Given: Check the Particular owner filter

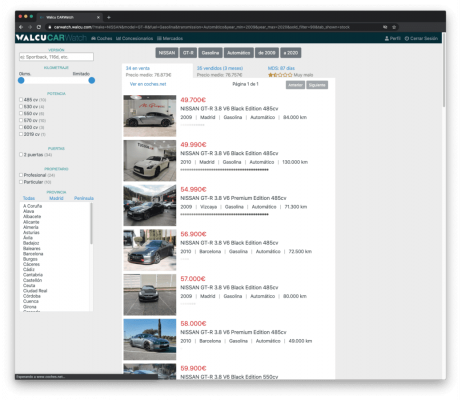Looking at the screenshot, I should pos(21,182).
